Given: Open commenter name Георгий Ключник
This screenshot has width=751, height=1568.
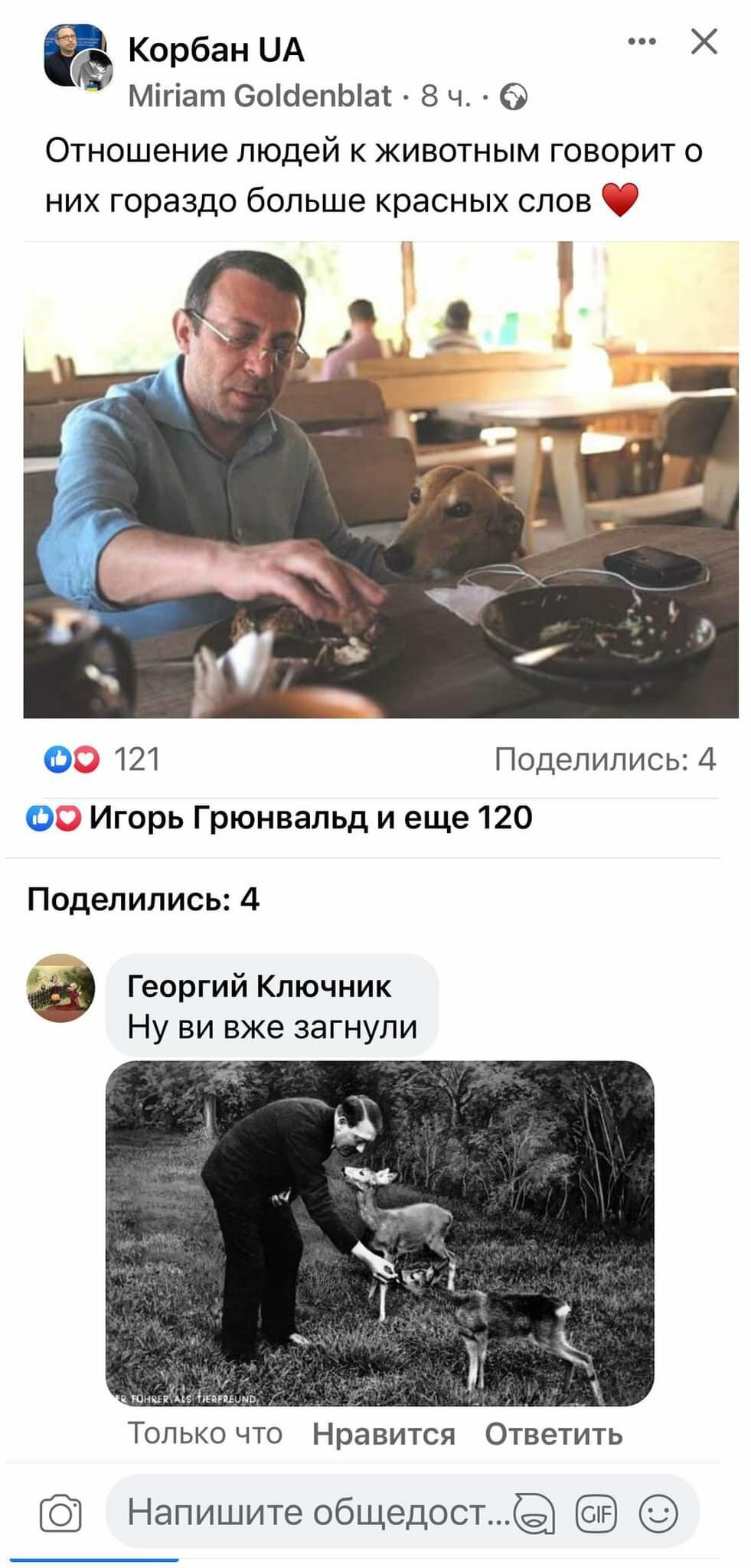Looking at the screenshot, I should 259,986.
